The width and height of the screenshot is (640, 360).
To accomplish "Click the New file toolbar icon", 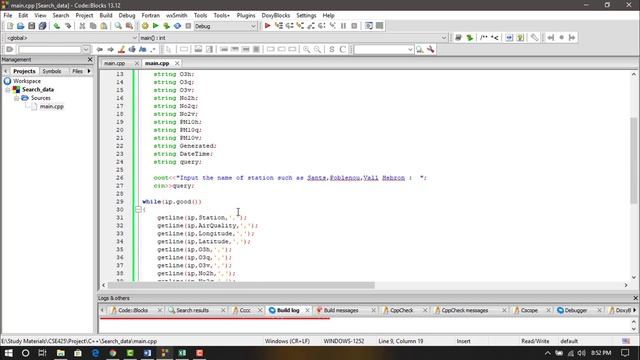I will [10, 26].
